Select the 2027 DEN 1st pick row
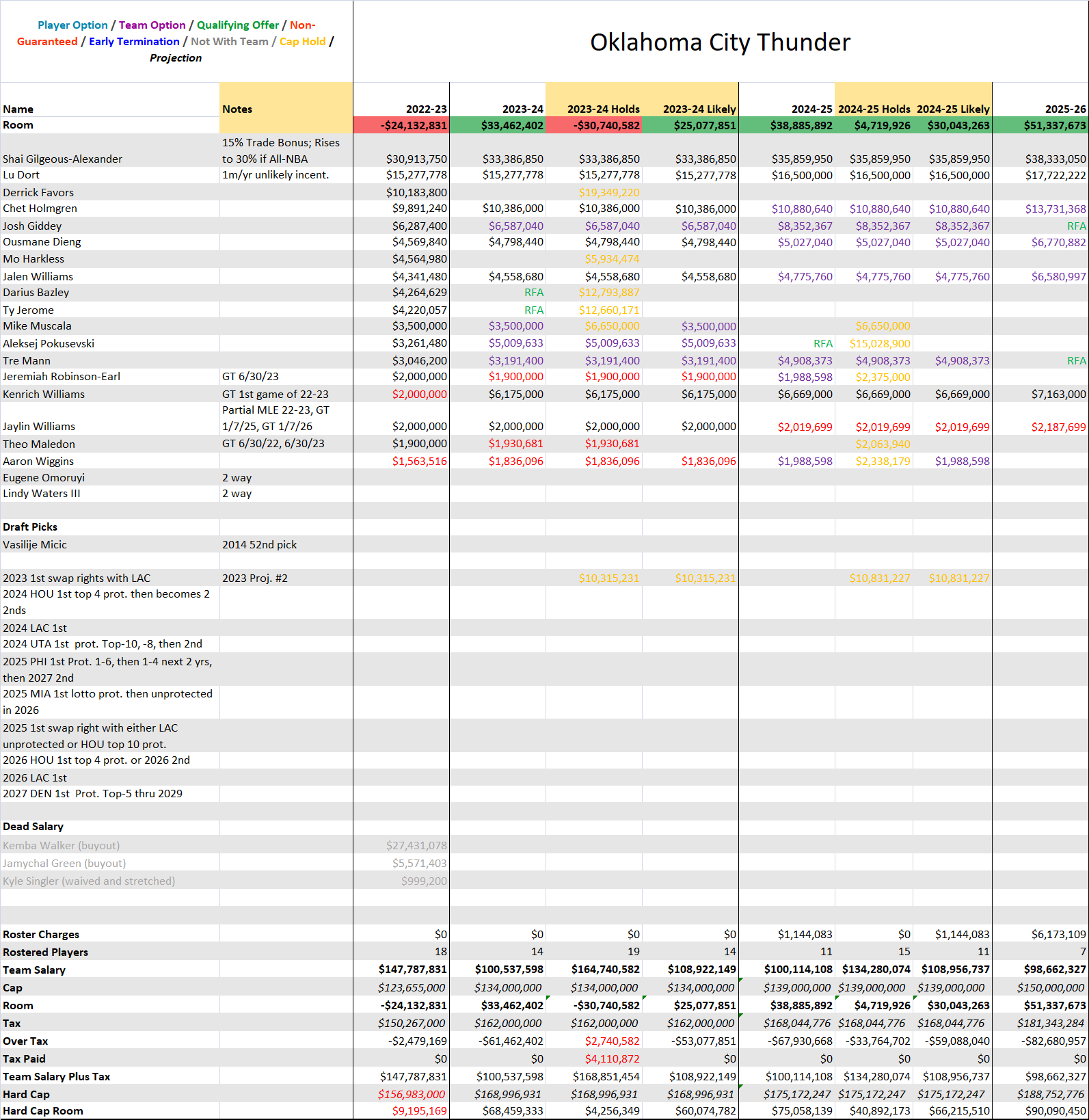Image resolution: width=1089 pixels, height=1120 pixels. 92,794
